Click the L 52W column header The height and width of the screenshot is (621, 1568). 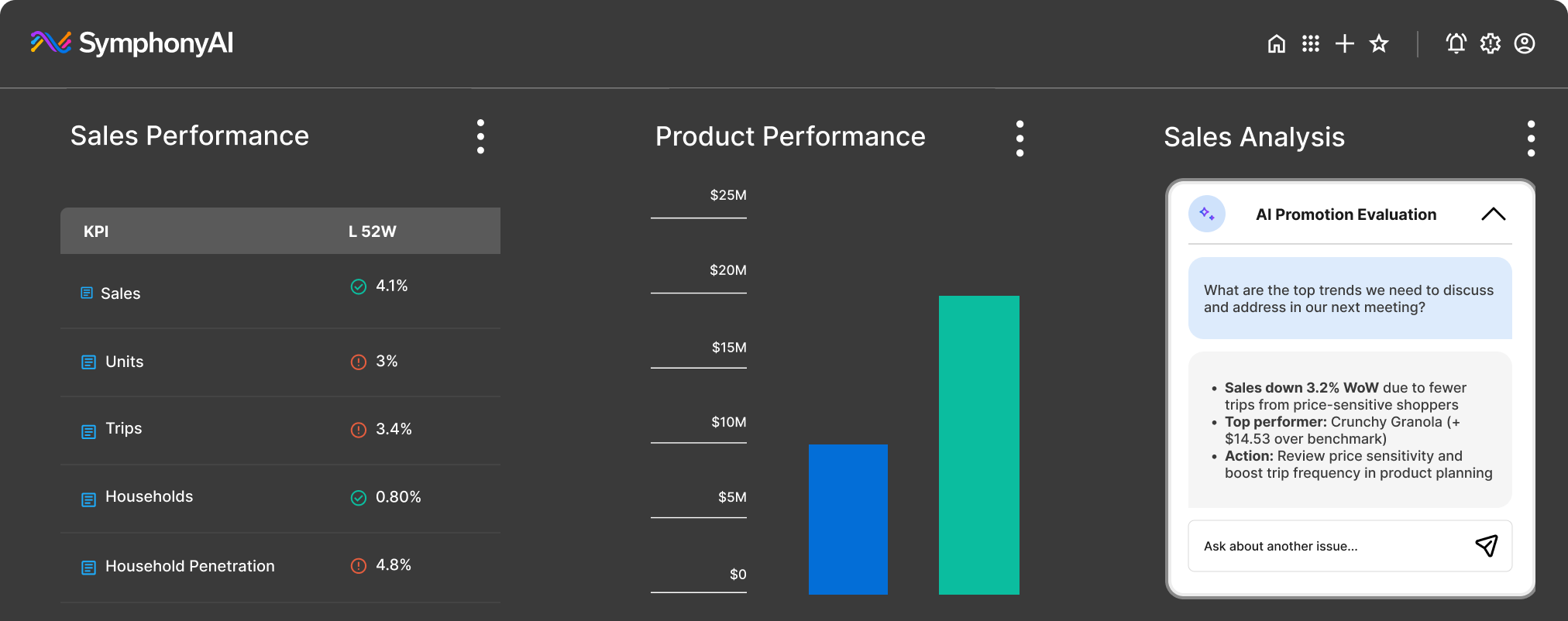point(372,232)
